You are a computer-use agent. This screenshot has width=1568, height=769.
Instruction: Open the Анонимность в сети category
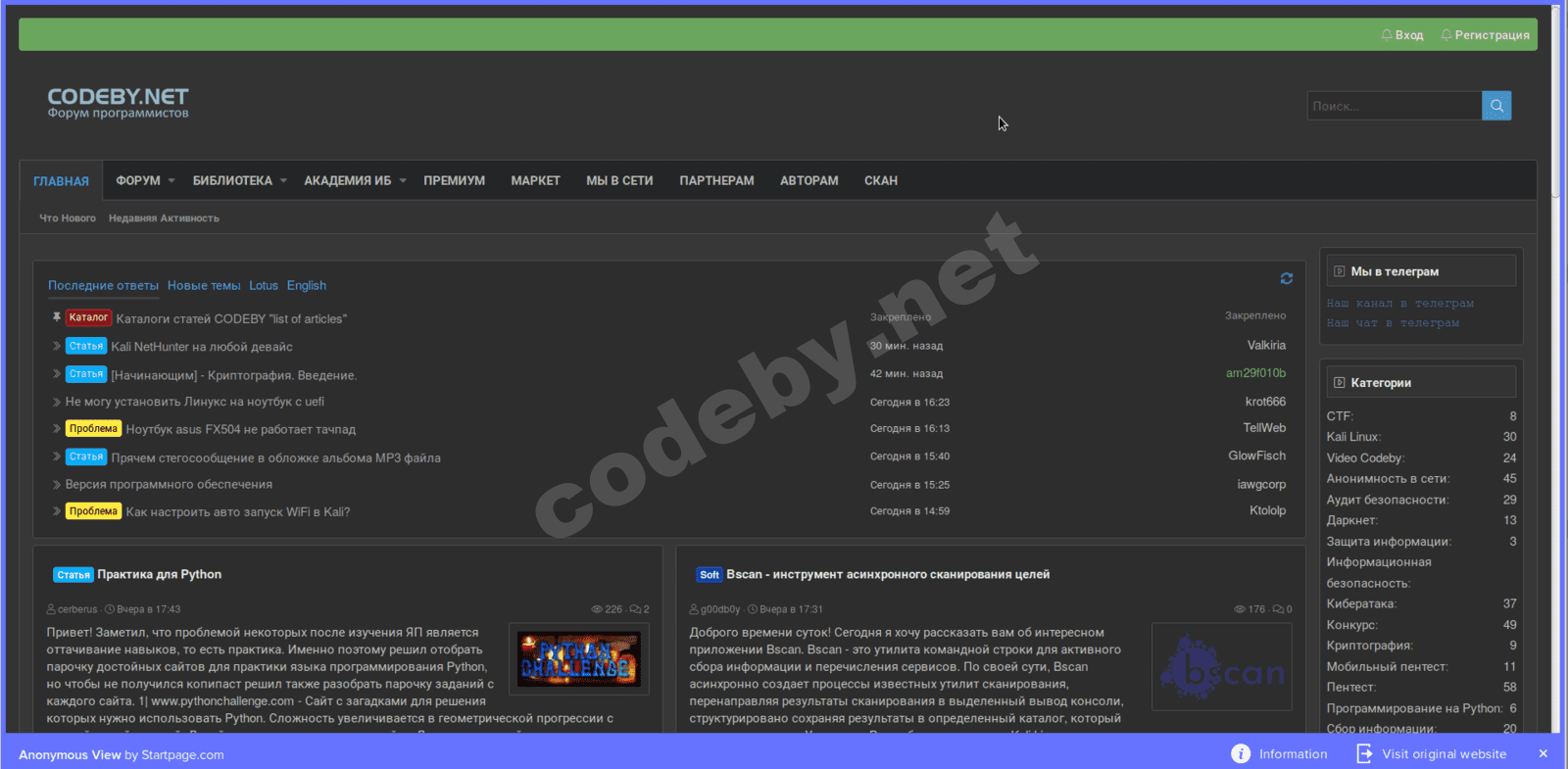tap(1387, 479)
